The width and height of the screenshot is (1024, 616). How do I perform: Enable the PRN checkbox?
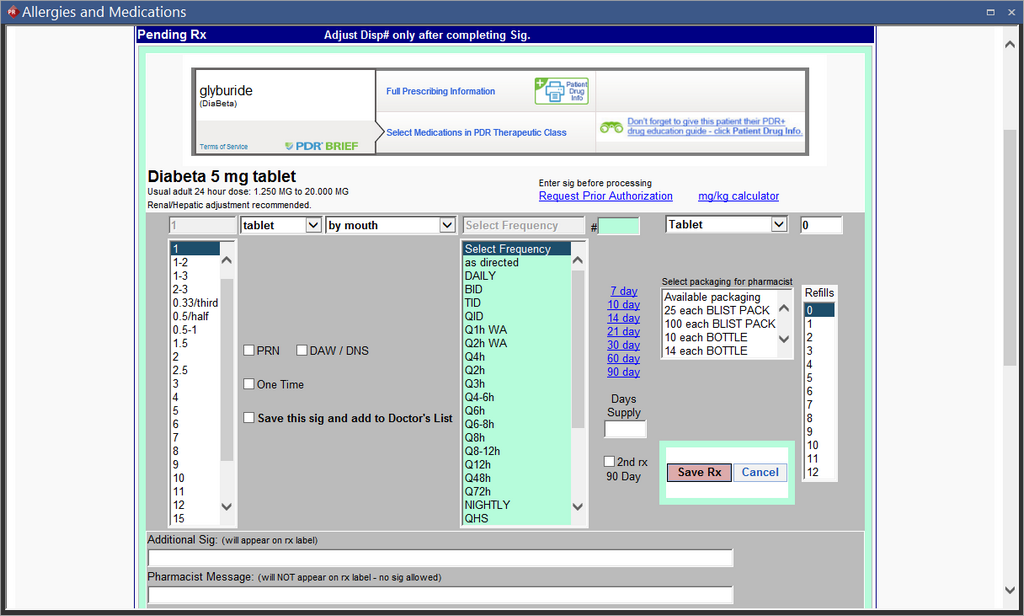click(x=249, y=351)
